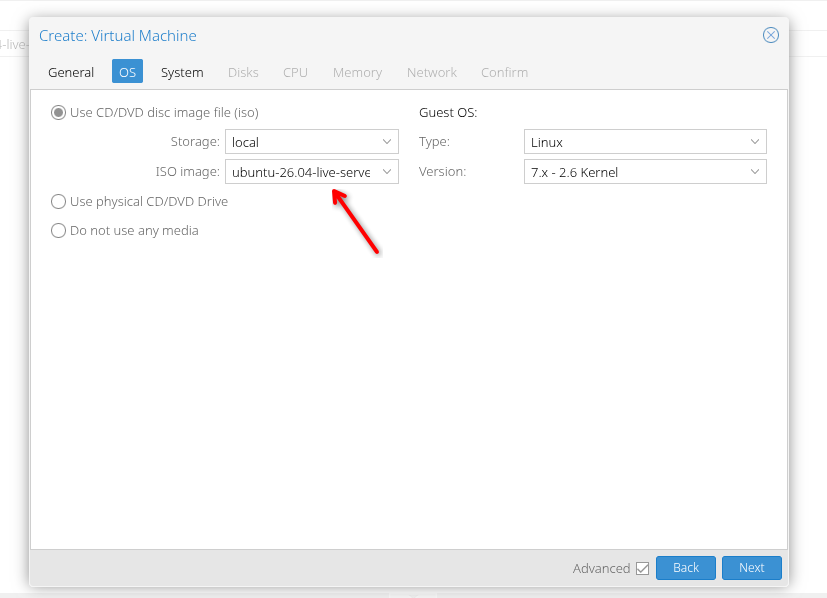Open the CPU tab
The image size is (827, 598).
coord(295,72)
